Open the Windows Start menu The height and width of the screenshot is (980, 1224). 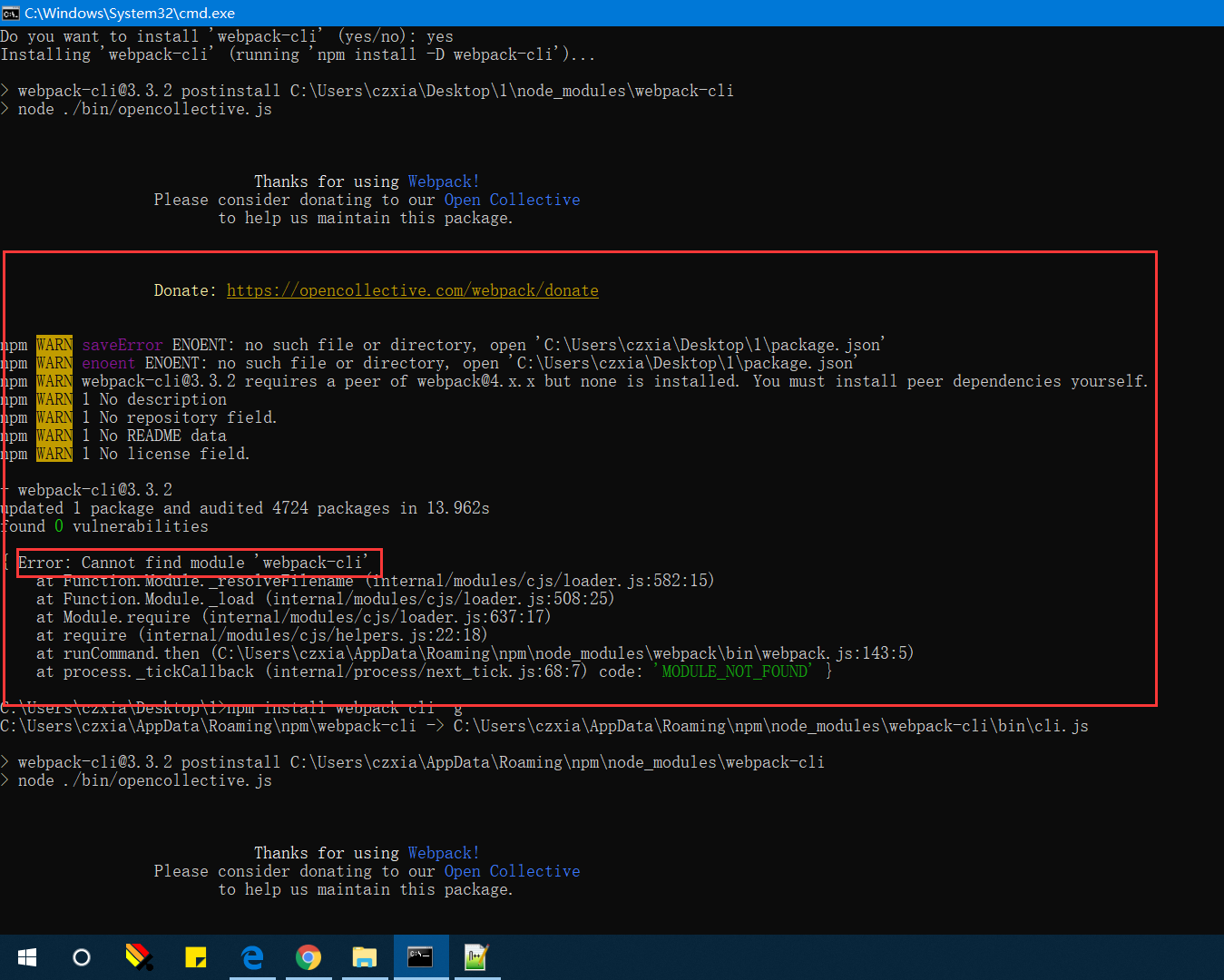pos(27,957)
